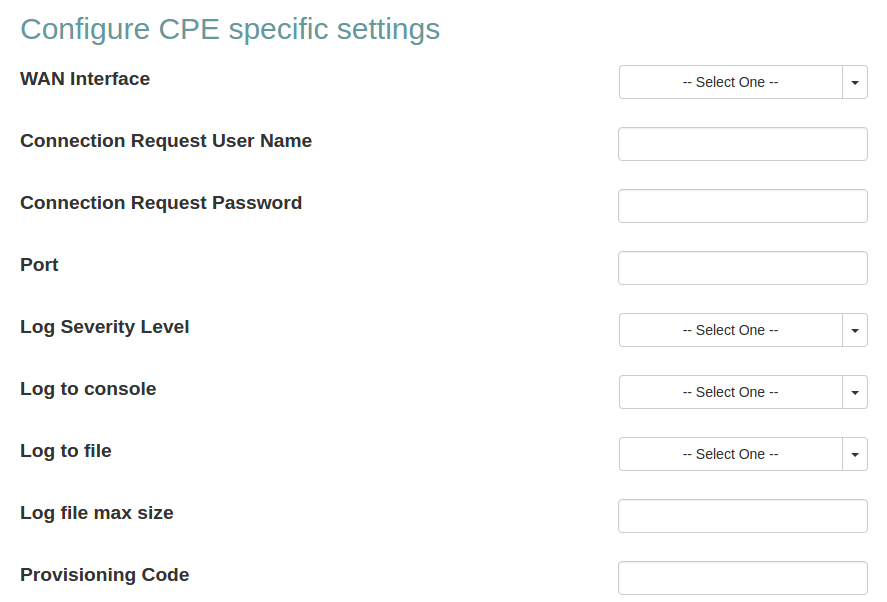Click the Log file max size label
The image size is (887, 602).
[x=97, y=513]
